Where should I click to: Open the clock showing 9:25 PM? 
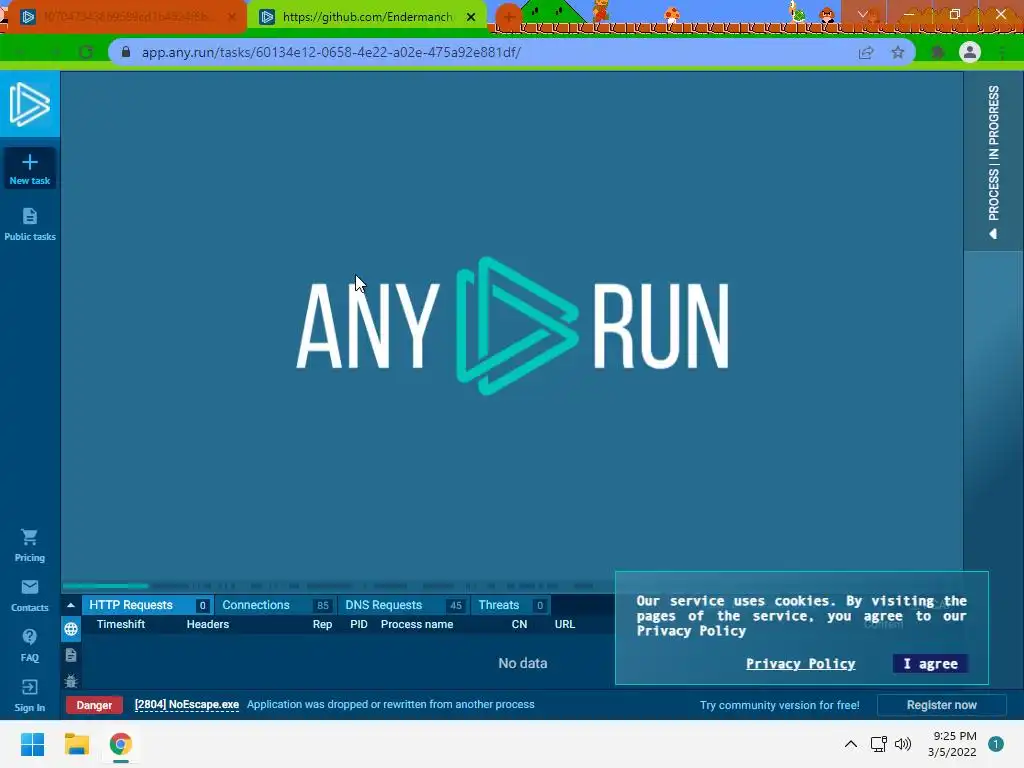(x=953, y=744)
